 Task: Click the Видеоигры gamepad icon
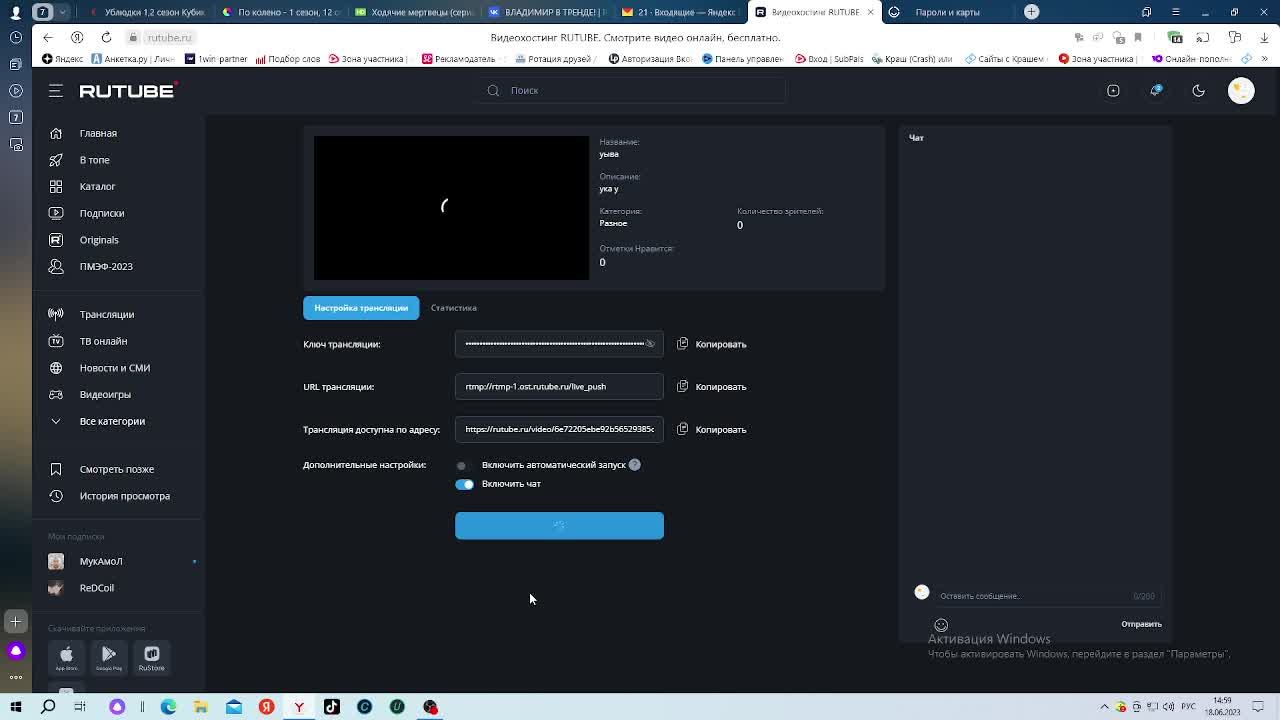pyautogui.click(x=56, y=394)
